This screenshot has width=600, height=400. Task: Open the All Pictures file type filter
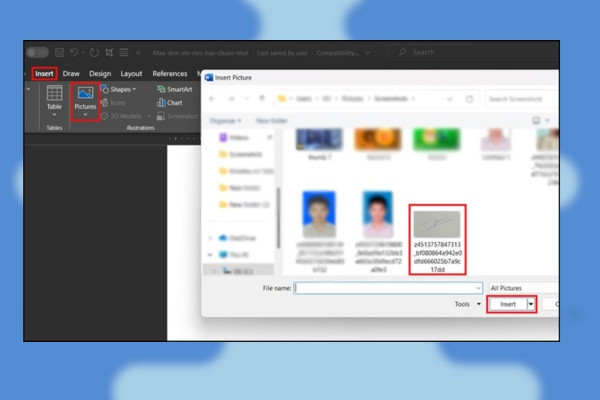[524, 288]
